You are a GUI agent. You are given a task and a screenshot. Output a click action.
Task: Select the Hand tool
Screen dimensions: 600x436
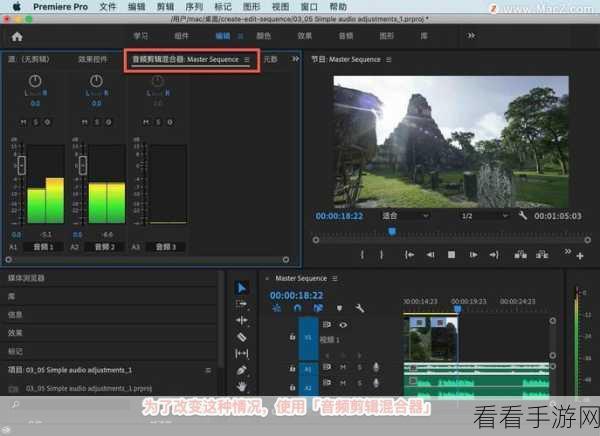click(241, 386)
